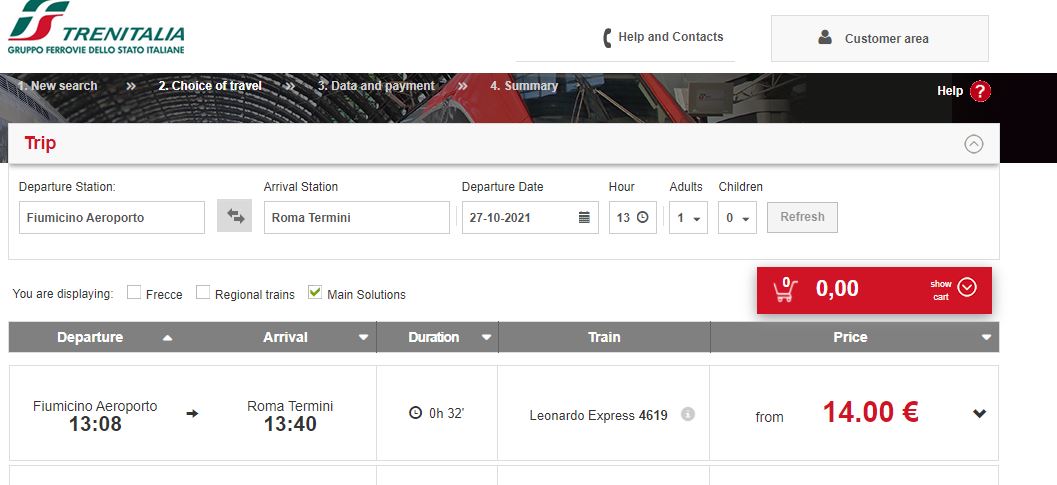Sort ascending with the Departure column arrow
The height and width of the screenshot is (485, 1057).
pos(167,338)
